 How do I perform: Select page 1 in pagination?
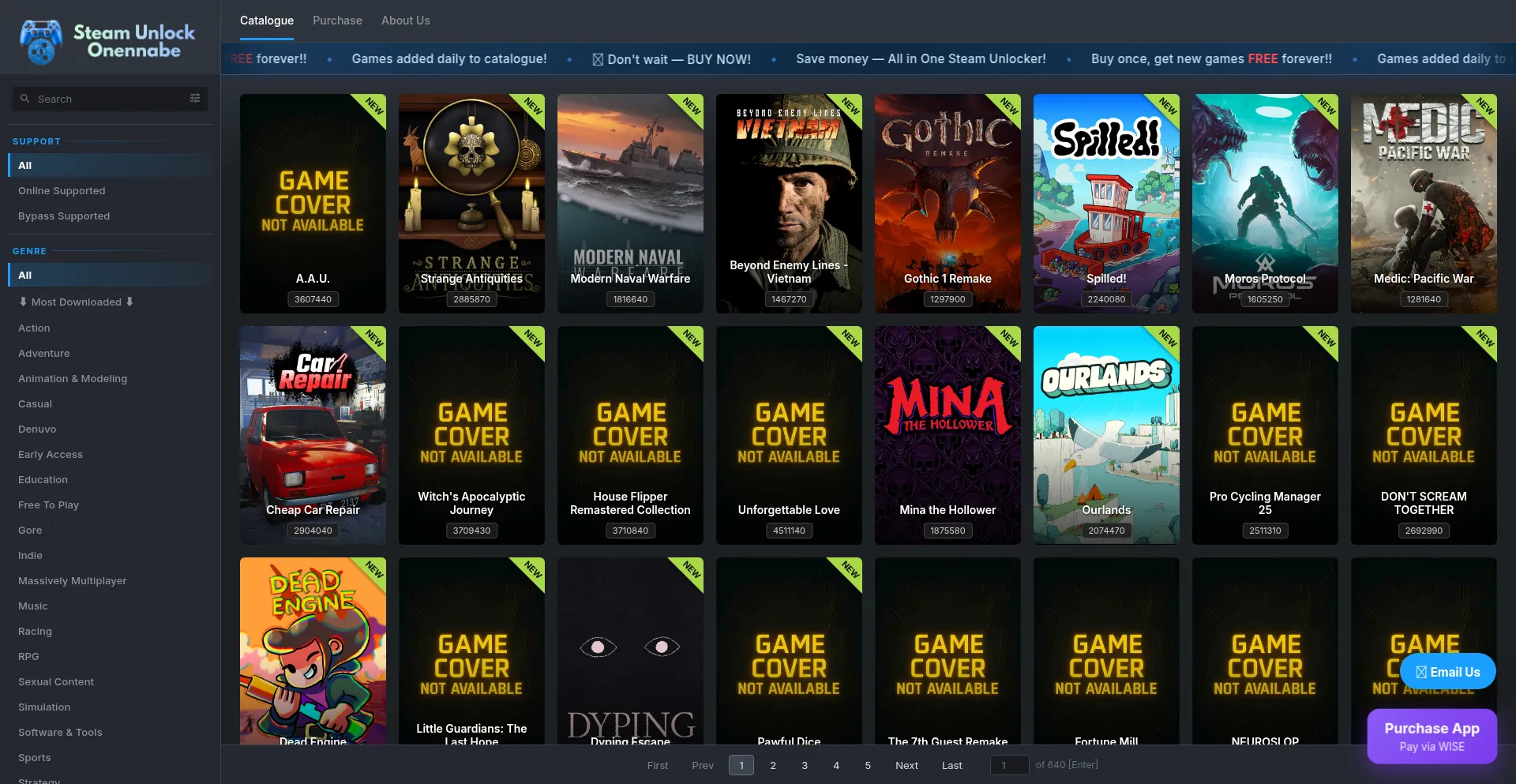tap(741, 765)
